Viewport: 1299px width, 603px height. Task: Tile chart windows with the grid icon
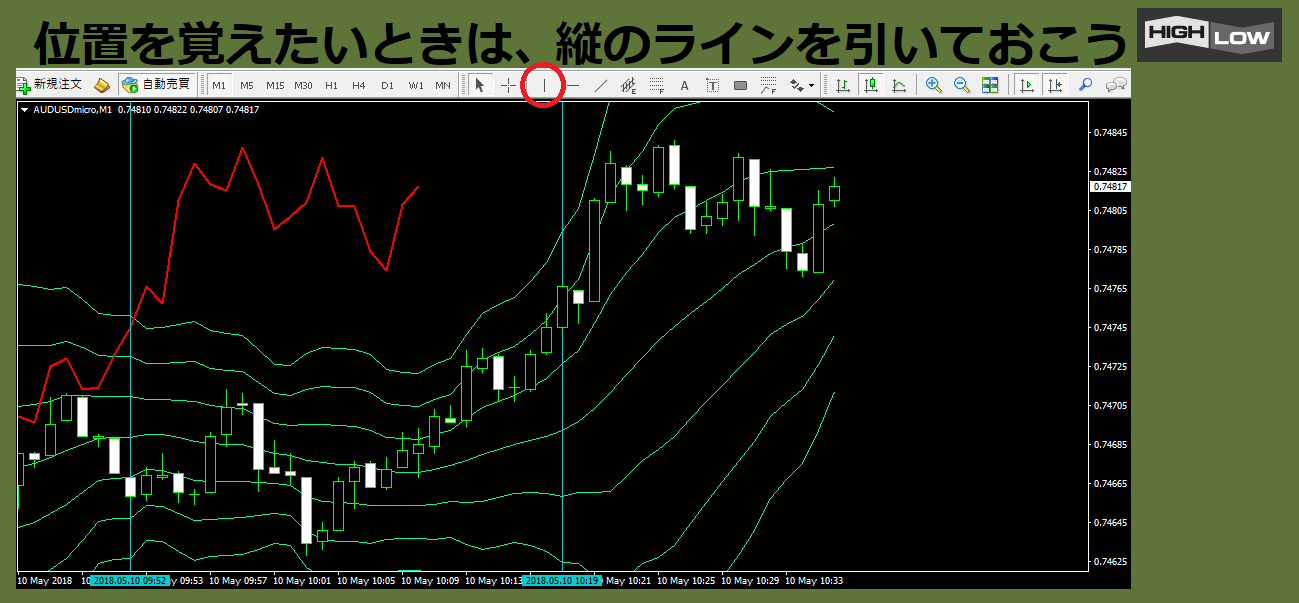990,85
